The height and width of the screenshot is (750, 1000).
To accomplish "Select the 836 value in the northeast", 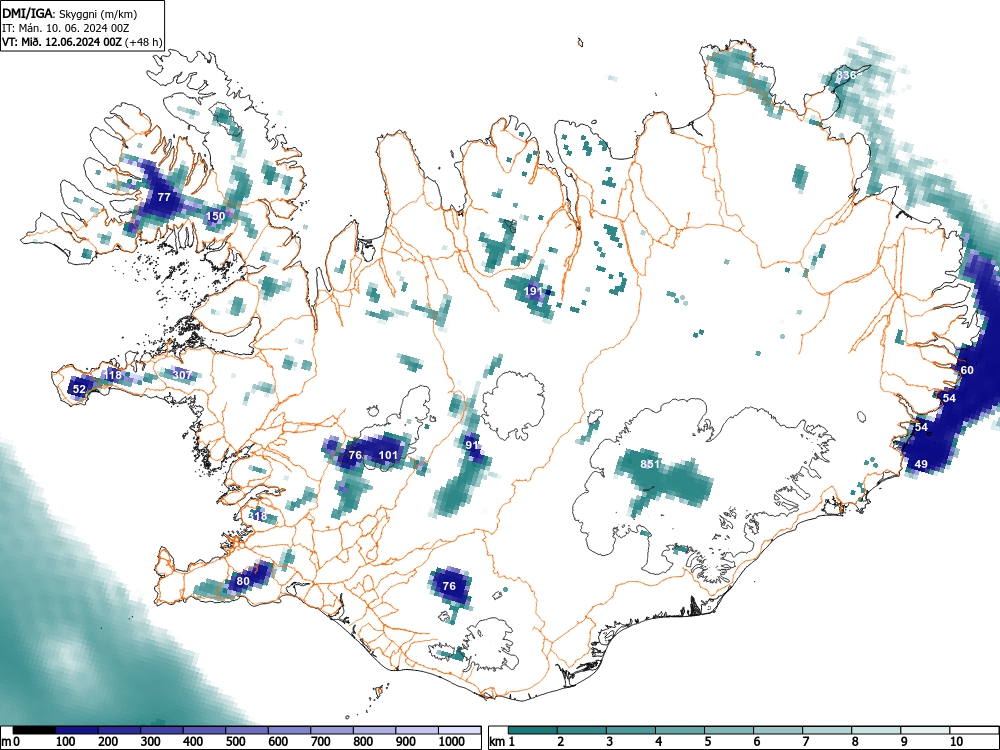I will click(846, 75).
